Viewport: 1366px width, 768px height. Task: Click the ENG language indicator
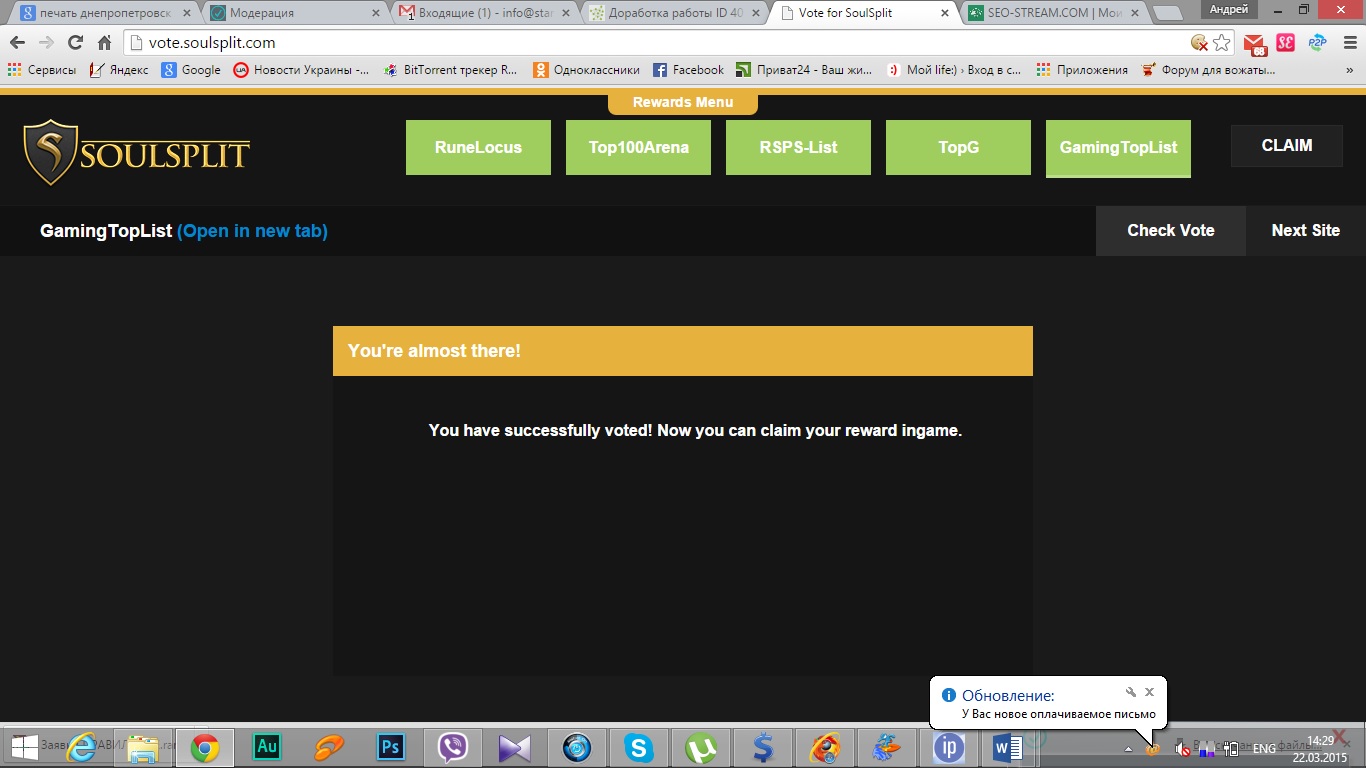click(x=1264, y=748)
